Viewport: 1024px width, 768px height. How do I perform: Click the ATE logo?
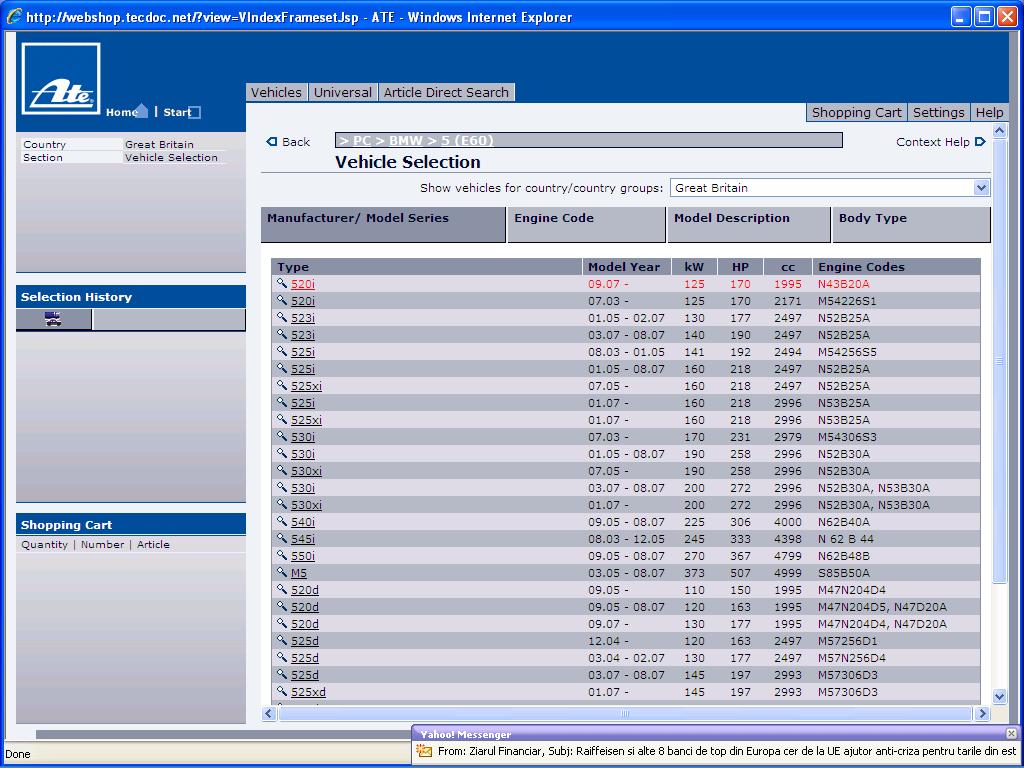coord(61,79)
